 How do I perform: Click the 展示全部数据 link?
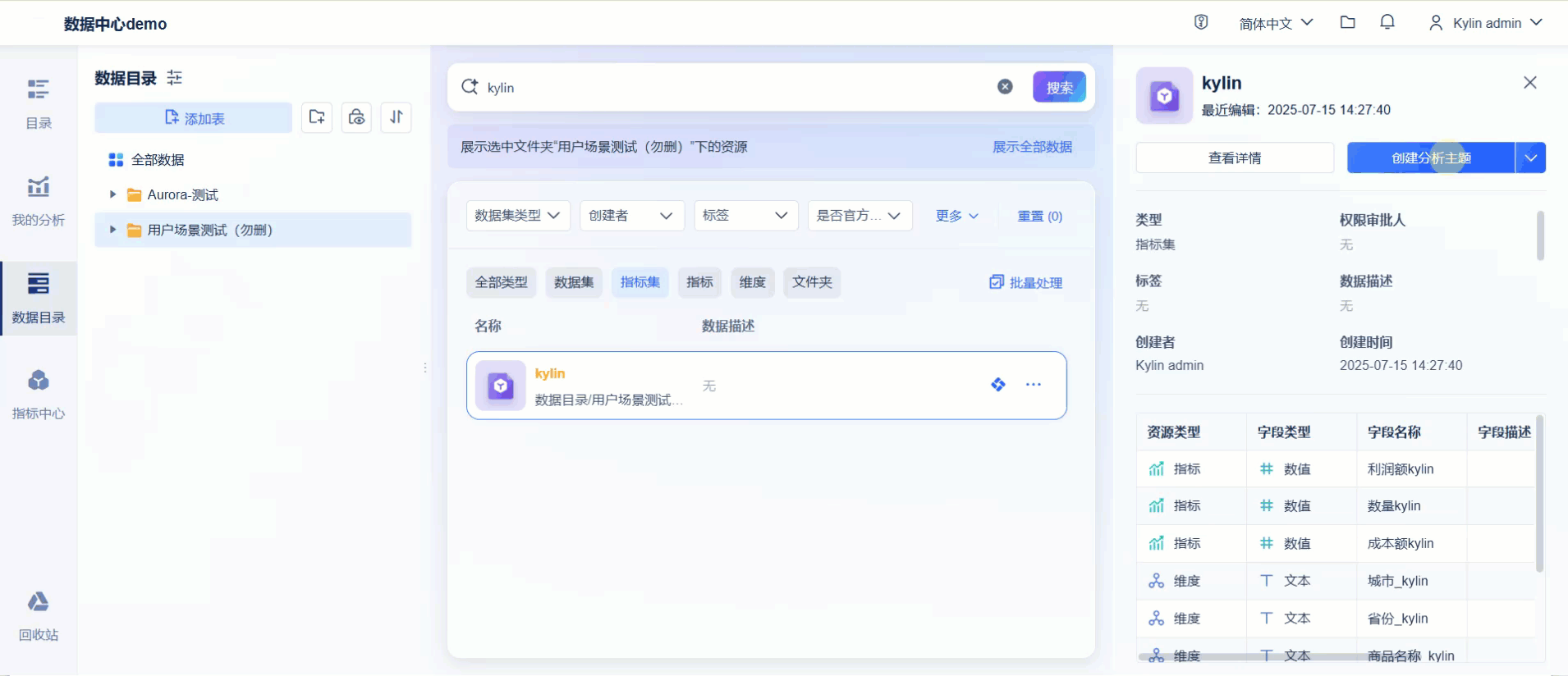click(x=1033, y=147)
